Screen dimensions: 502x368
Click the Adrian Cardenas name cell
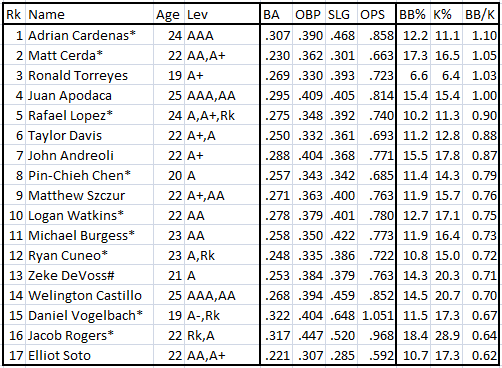(89, 35)
